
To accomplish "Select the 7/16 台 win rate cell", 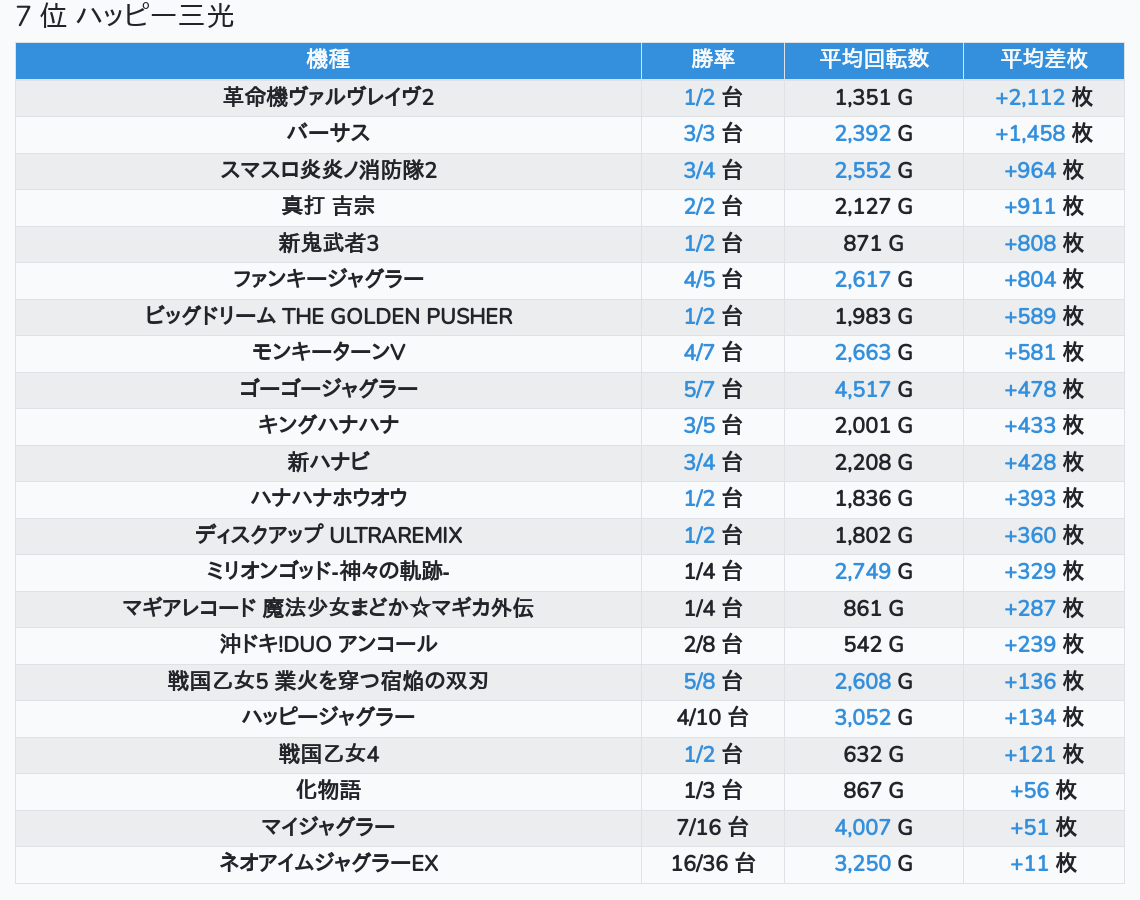I will 712,828.
